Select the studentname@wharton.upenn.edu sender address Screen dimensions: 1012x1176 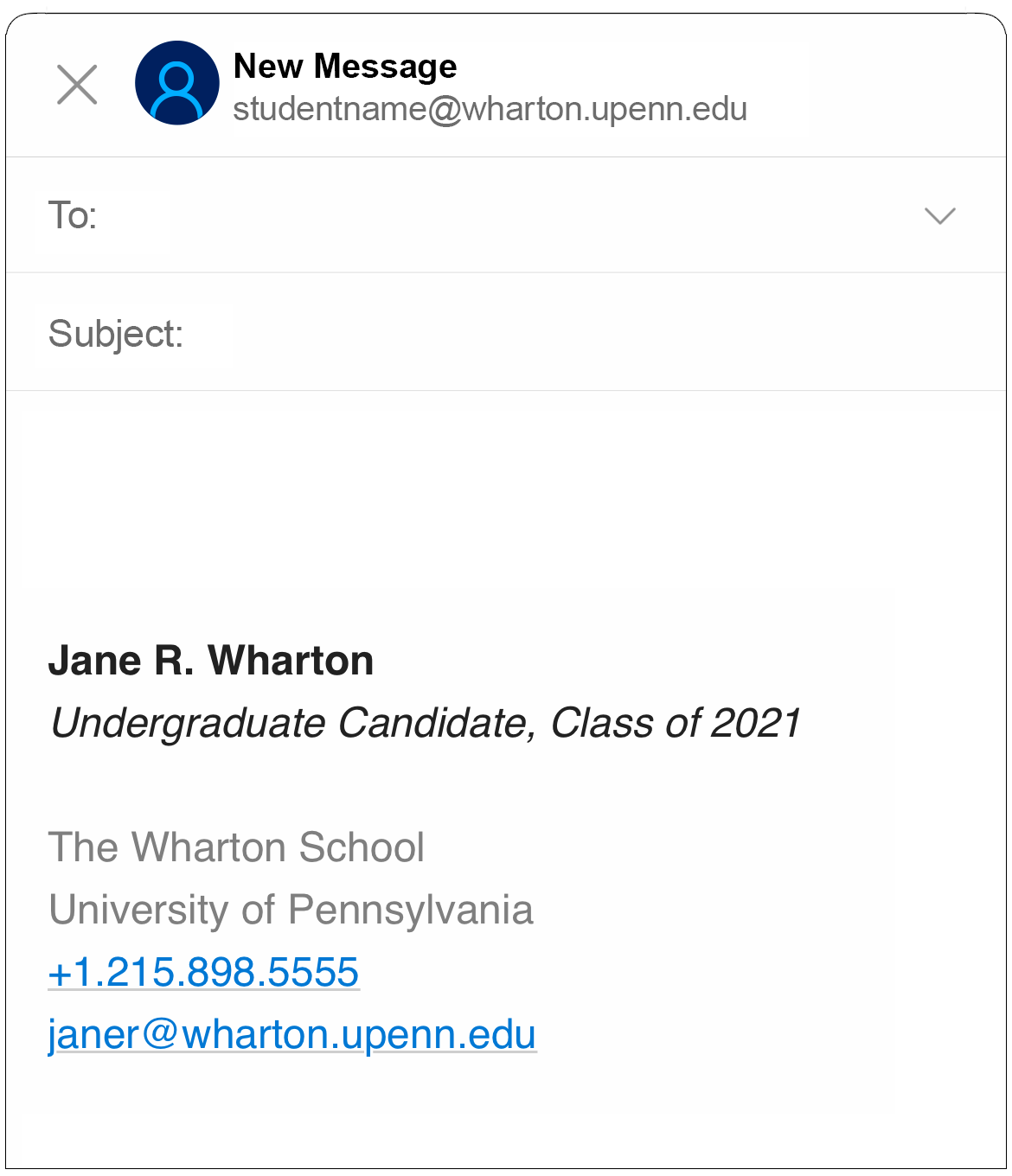point(490,110)
